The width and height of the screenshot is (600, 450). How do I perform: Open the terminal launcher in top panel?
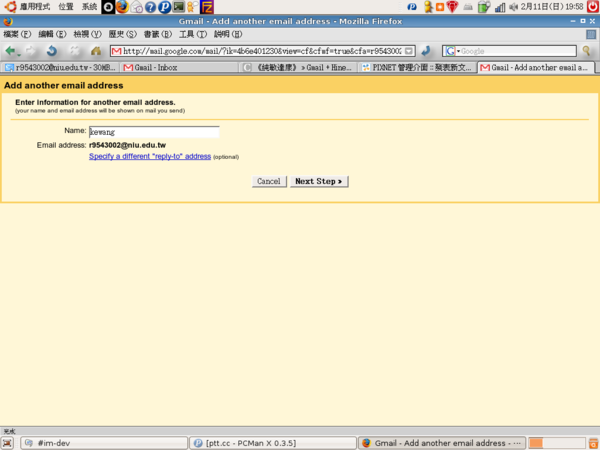[x=178, y=7]
